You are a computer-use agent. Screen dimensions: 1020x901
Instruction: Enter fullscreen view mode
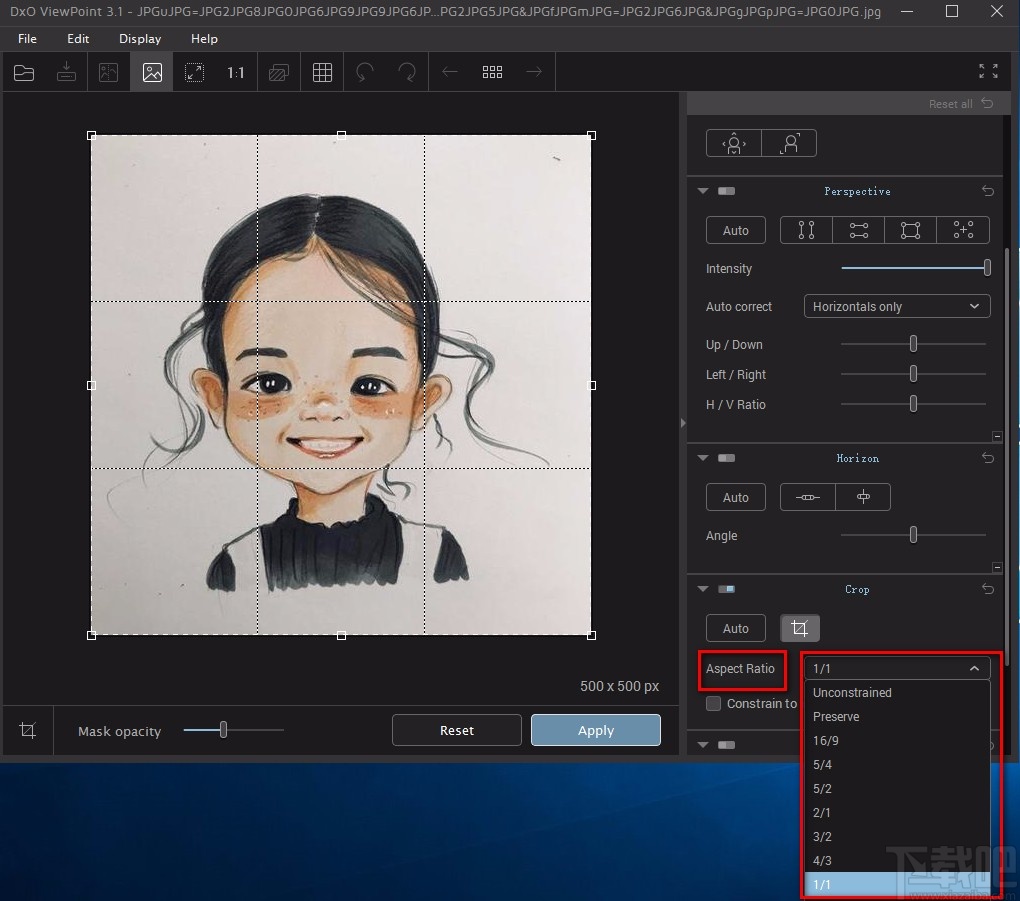tap(987, 71)
